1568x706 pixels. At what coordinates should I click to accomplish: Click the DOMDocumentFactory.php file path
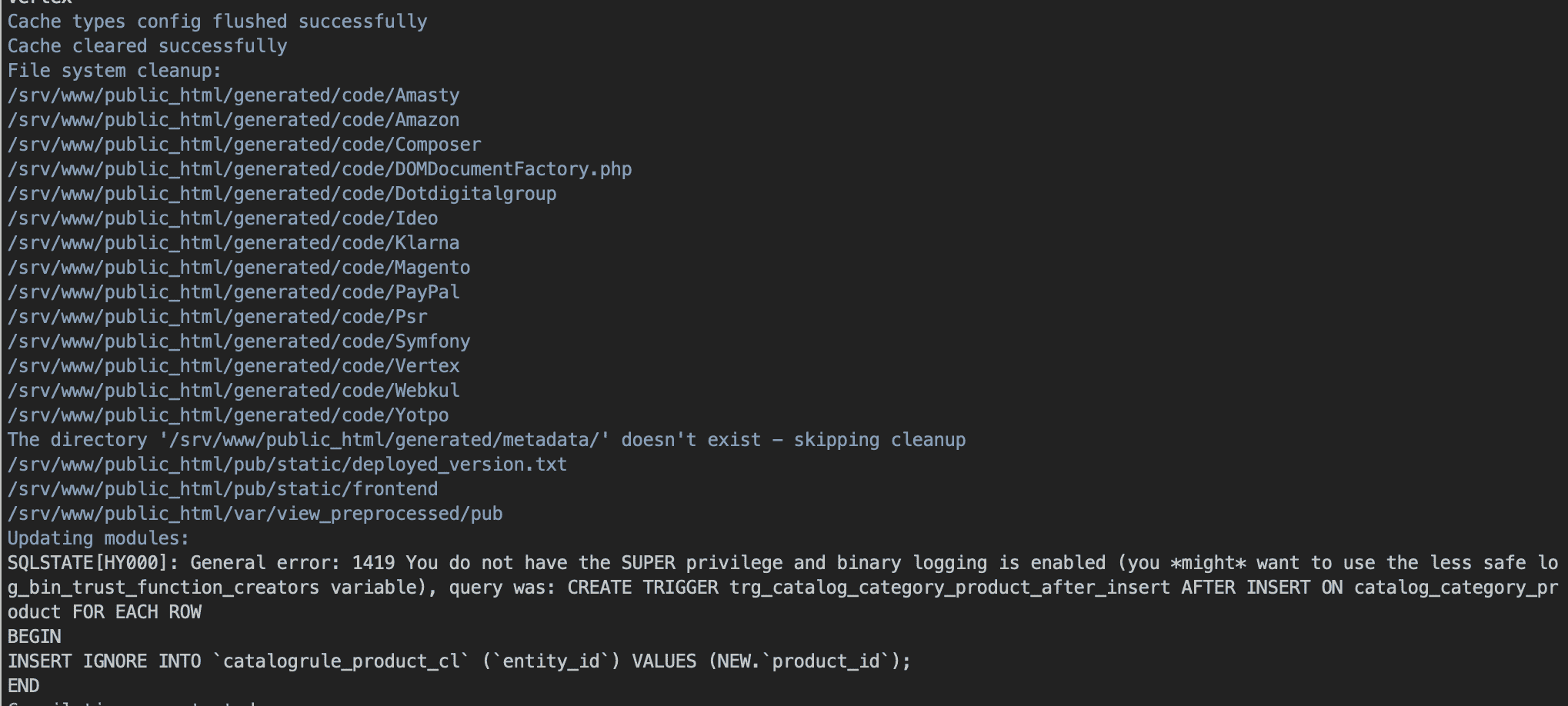[x=319, y=169]
